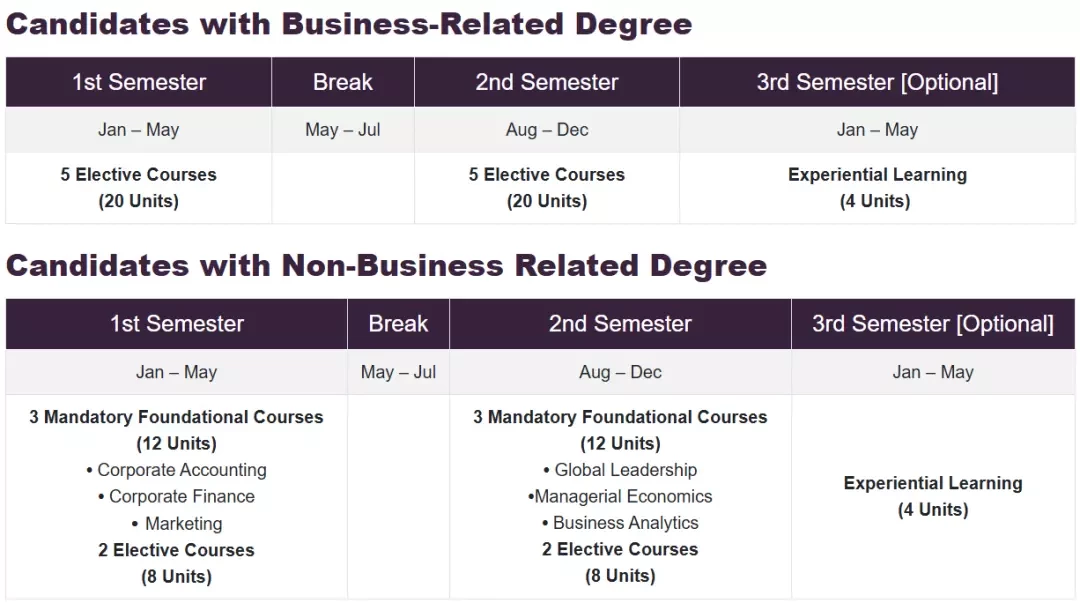Click Marketing bullet item
The image size is (1080, 603).
tap(176, 524)
